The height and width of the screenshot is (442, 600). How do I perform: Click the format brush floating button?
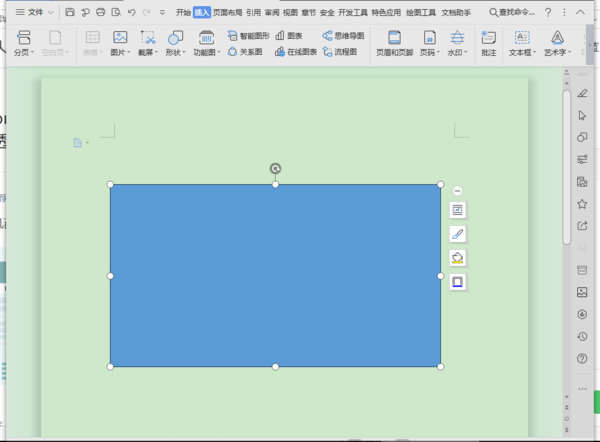457,234
